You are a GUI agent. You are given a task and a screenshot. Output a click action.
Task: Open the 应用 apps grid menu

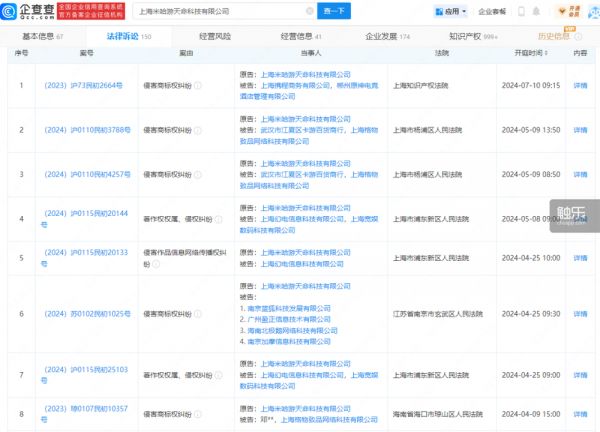coord(451,12)
